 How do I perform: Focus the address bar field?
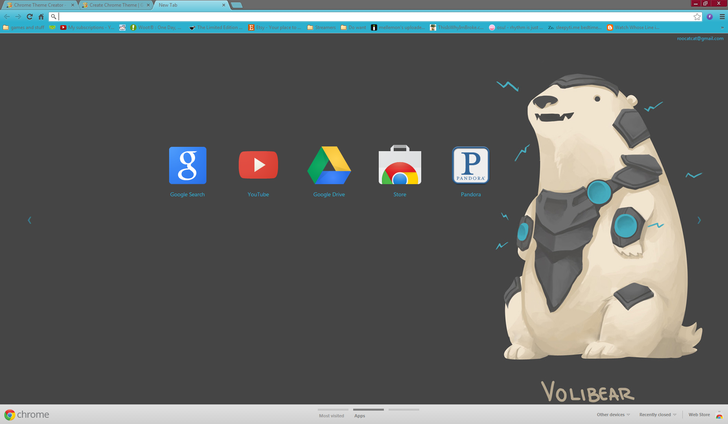[x=373, y=17]
